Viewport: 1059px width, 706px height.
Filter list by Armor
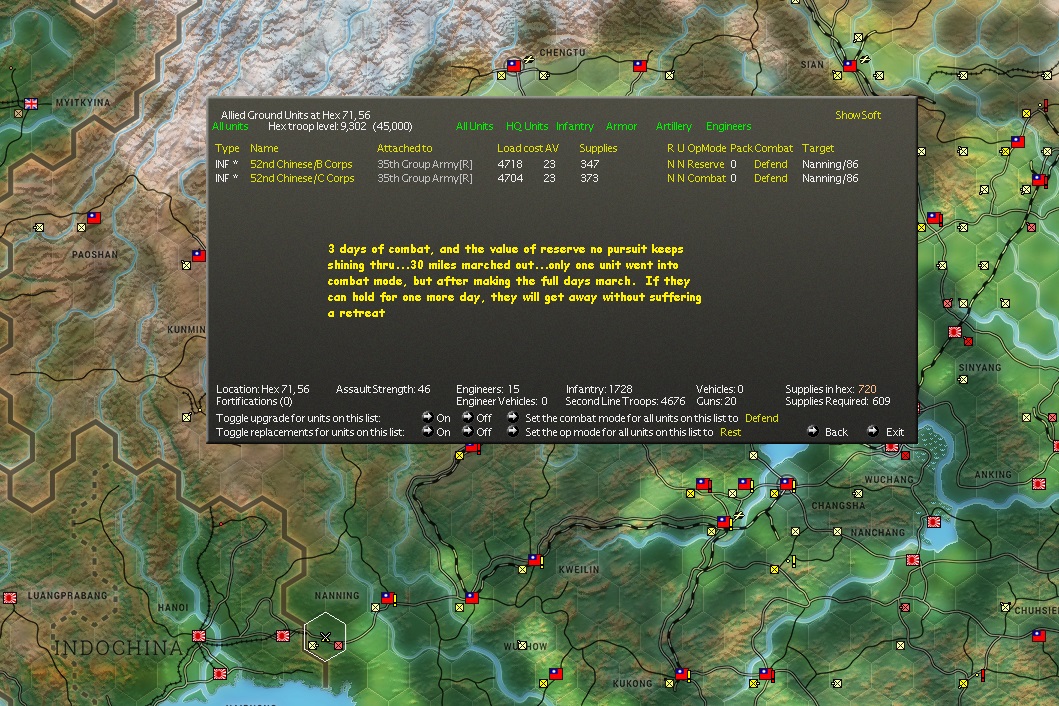[x=621, y=126]
